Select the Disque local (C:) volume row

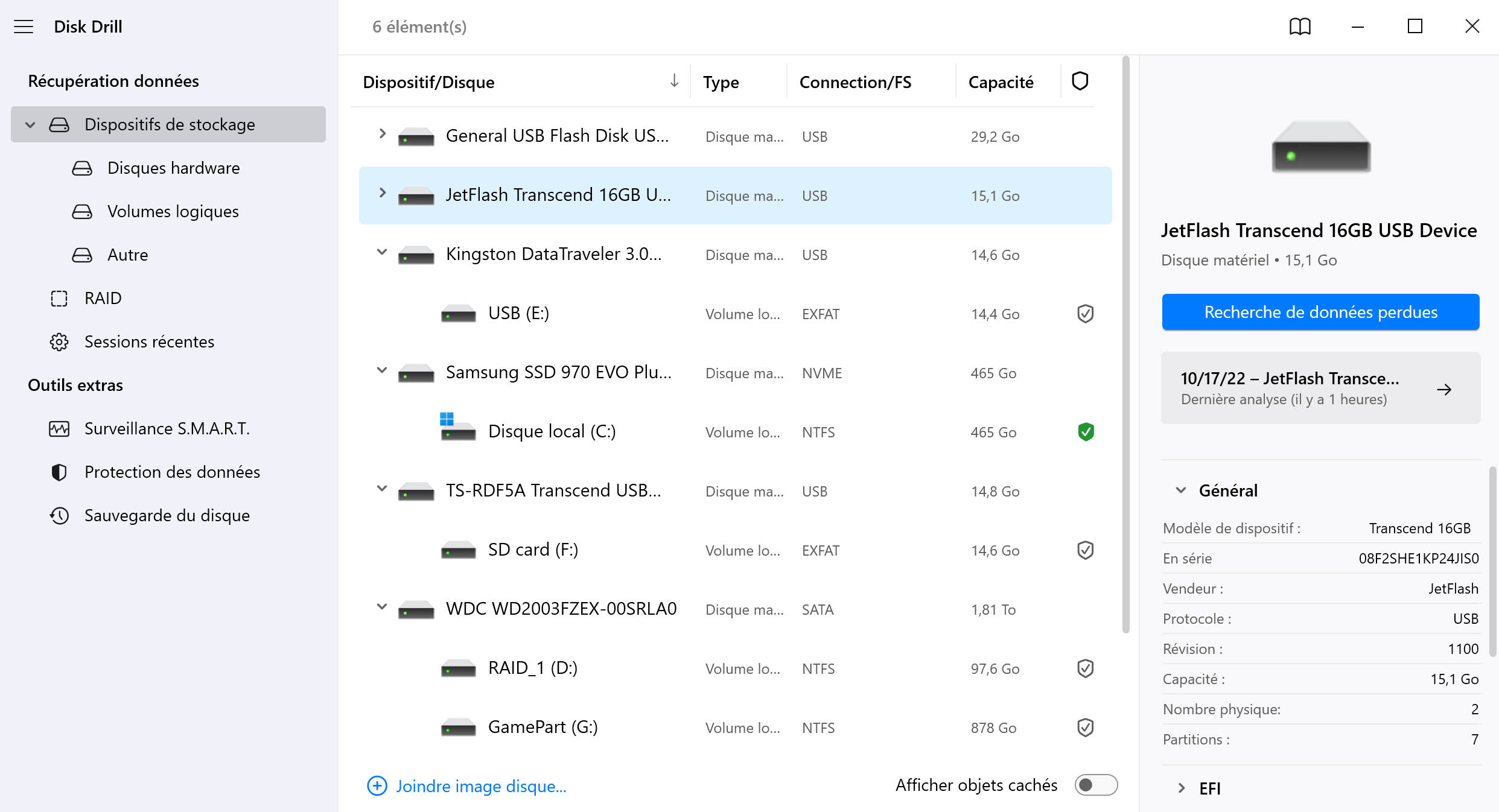pyautogui.click(x=735, y=432)
